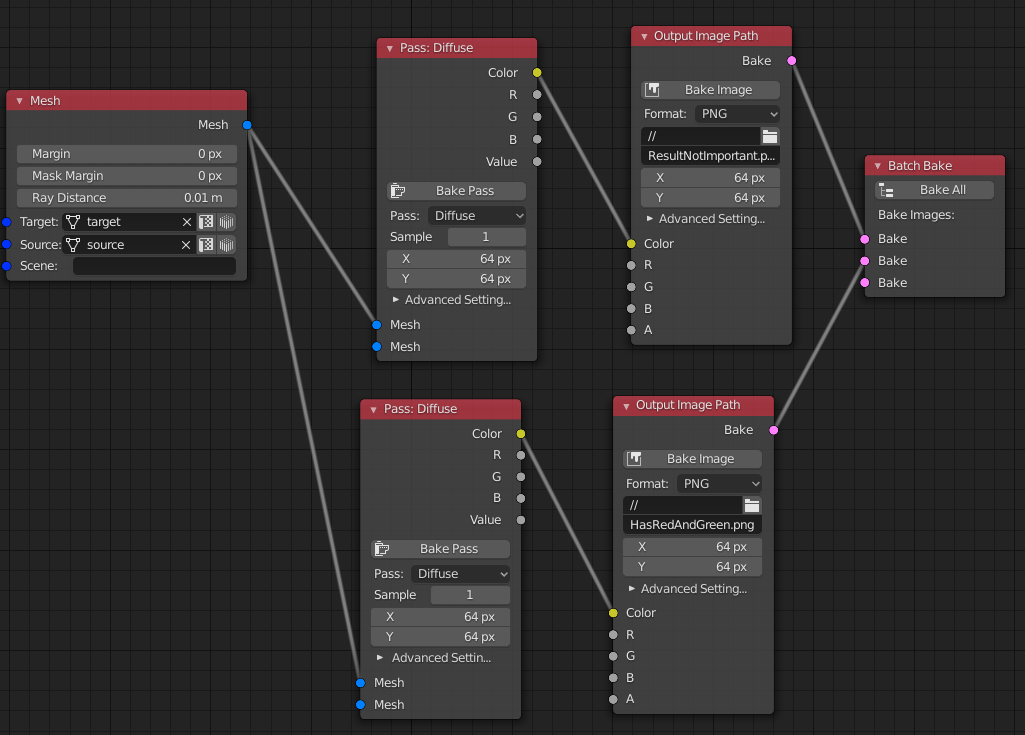The image size is (1025, 735).
Task: Click the blue Target input socket
Action: (x=7, y=222)
